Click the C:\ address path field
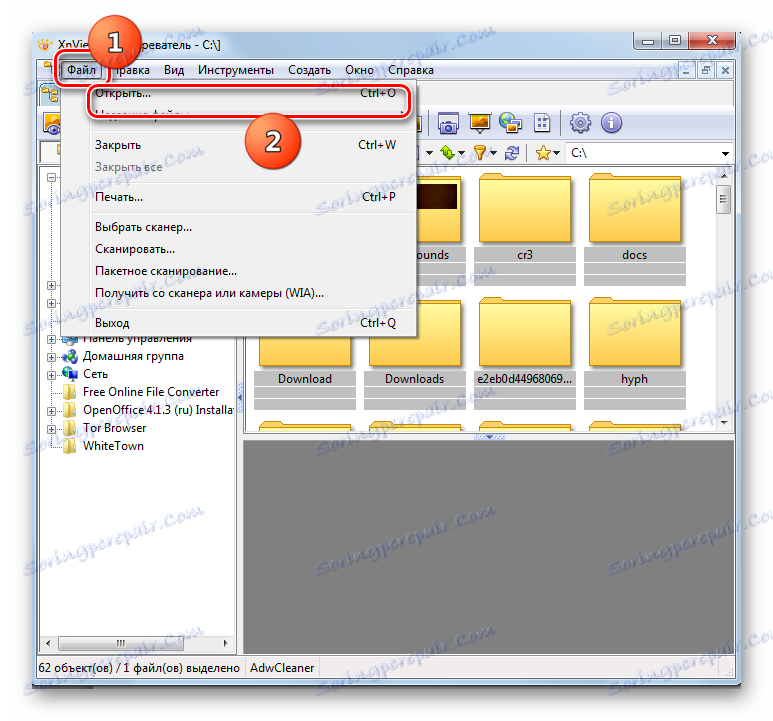 (x=649, y=153)
